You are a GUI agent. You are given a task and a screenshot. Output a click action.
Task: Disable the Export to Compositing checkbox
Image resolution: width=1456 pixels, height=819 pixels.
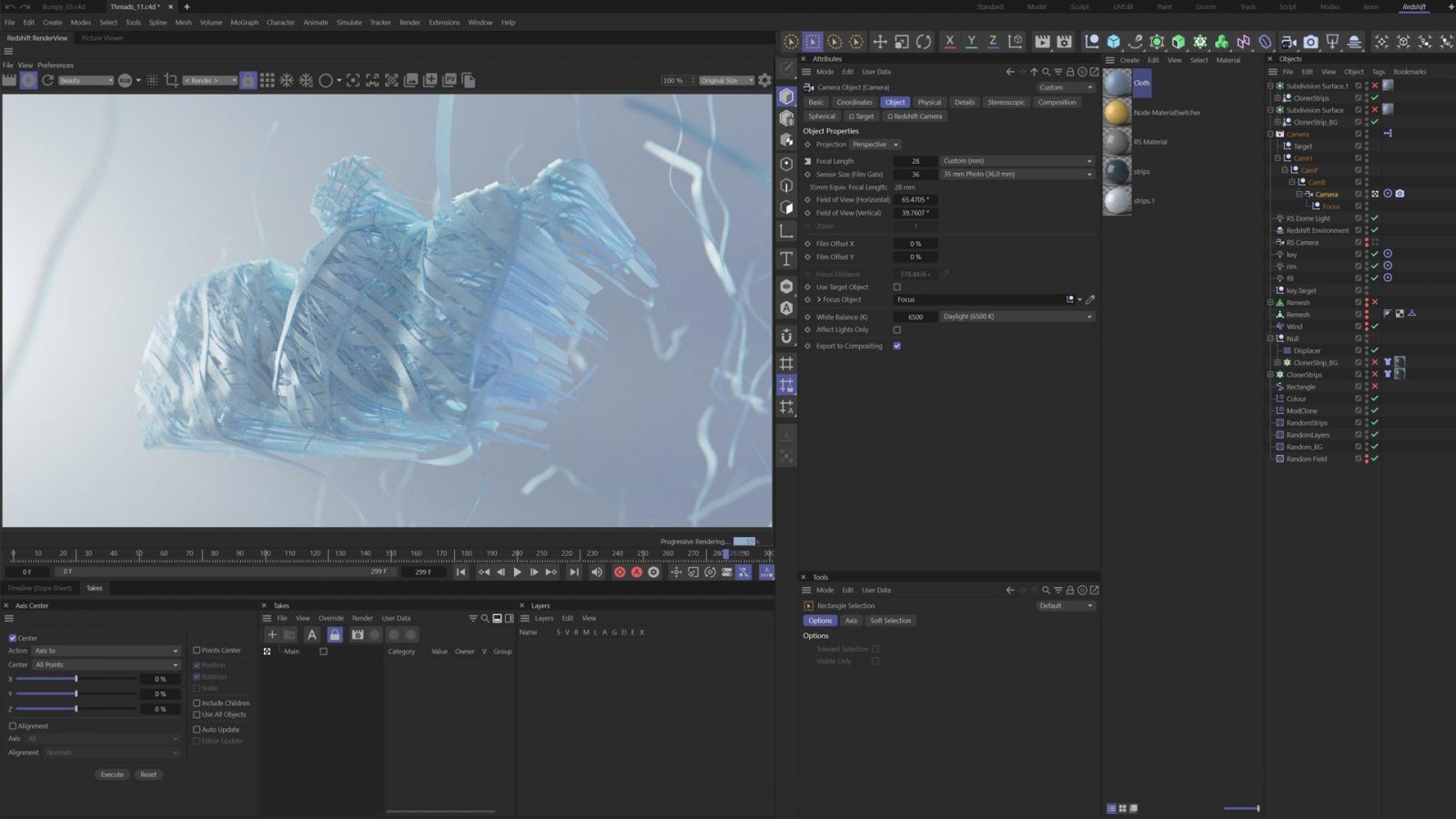[896, 346]
